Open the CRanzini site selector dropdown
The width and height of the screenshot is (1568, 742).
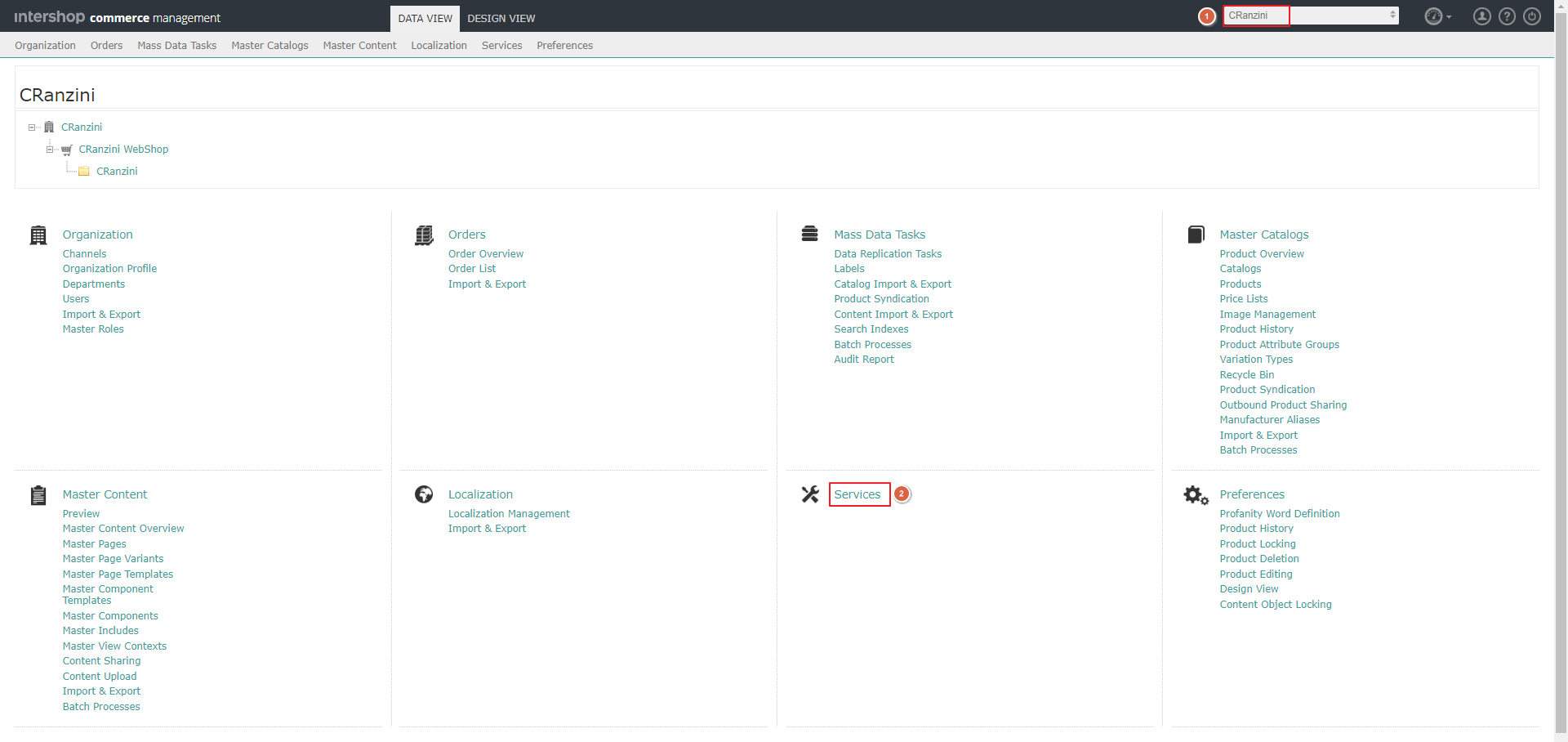point(1311,16)
